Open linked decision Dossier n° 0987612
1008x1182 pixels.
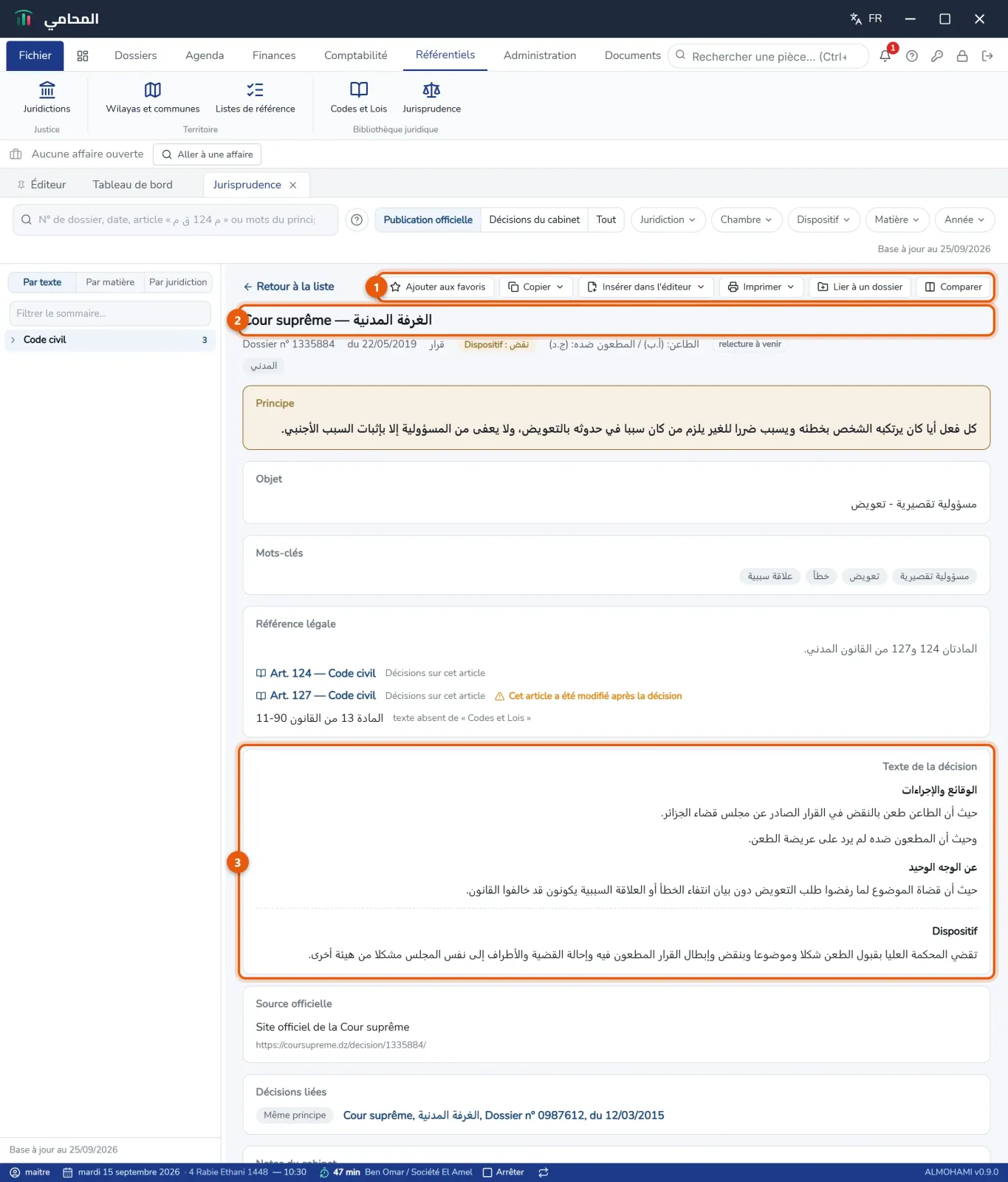coord(504,1116)
